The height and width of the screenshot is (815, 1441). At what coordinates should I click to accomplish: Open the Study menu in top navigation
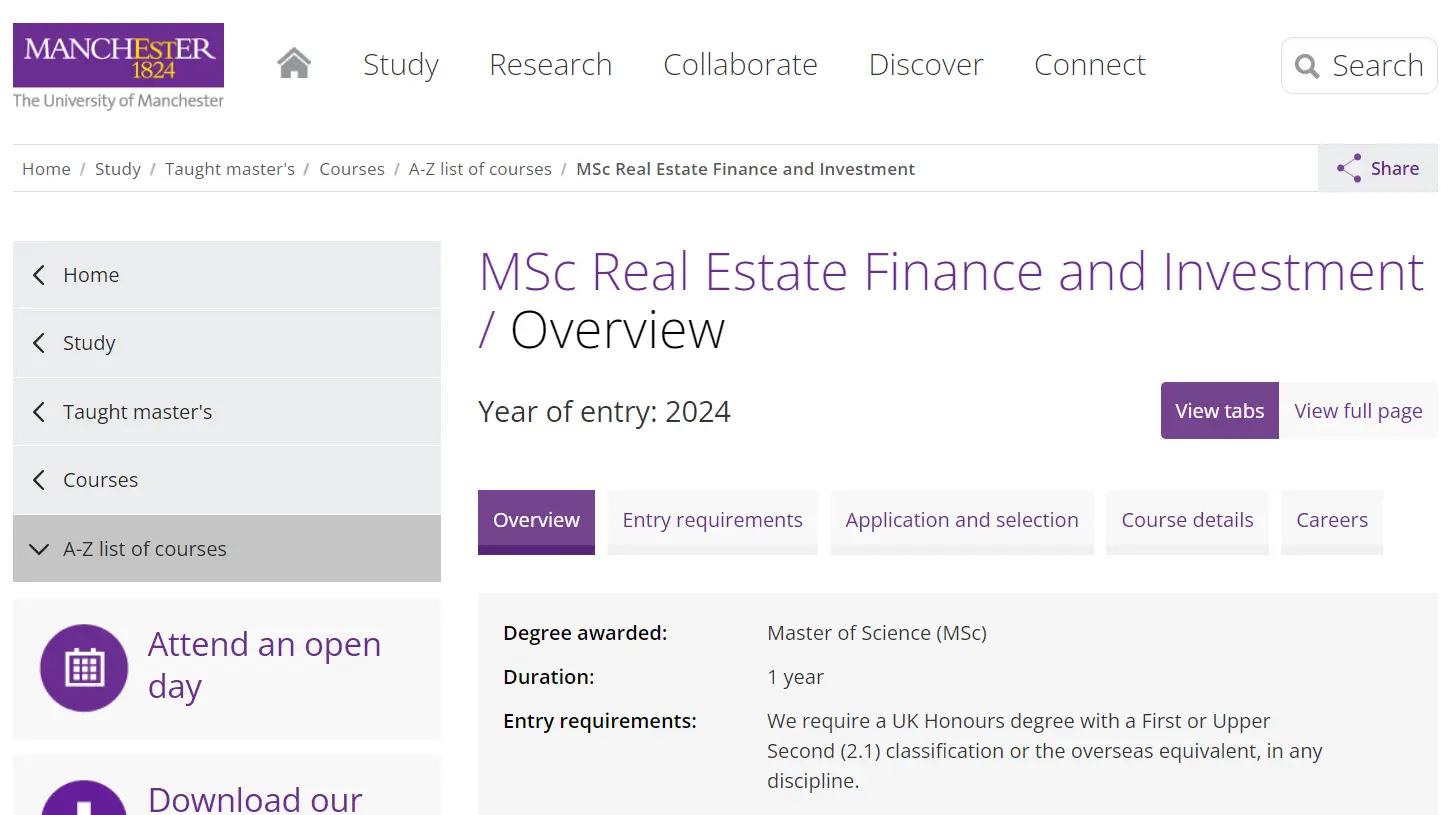click(401, 65)
